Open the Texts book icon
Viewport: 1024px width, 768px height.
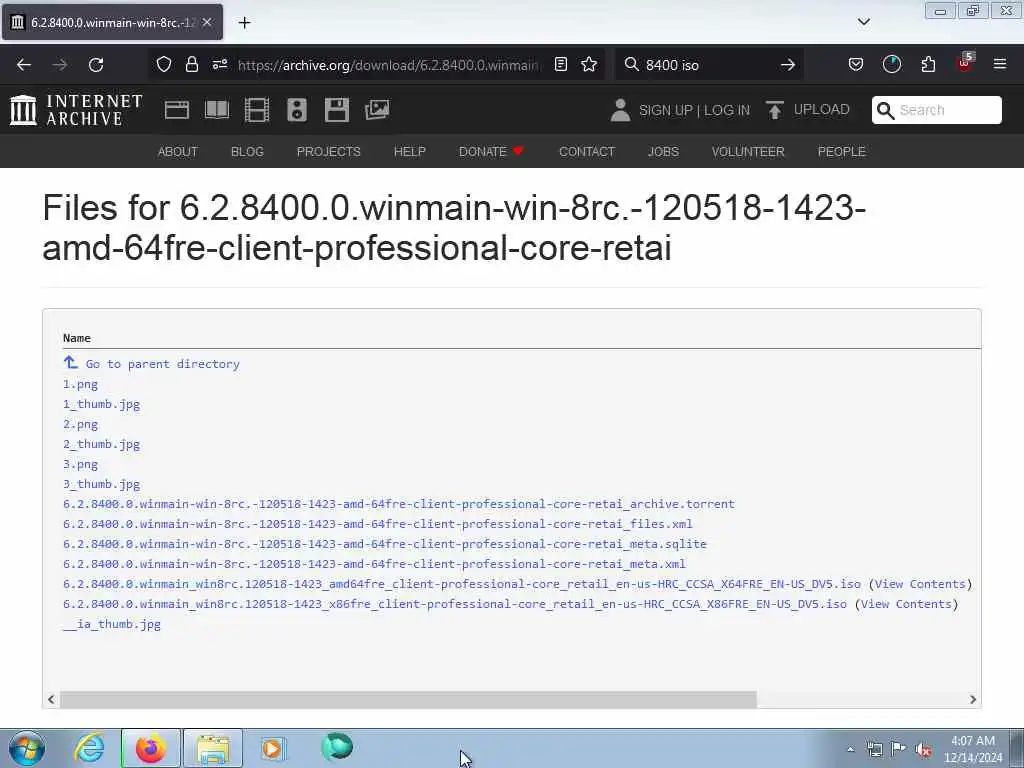point(217,110)
